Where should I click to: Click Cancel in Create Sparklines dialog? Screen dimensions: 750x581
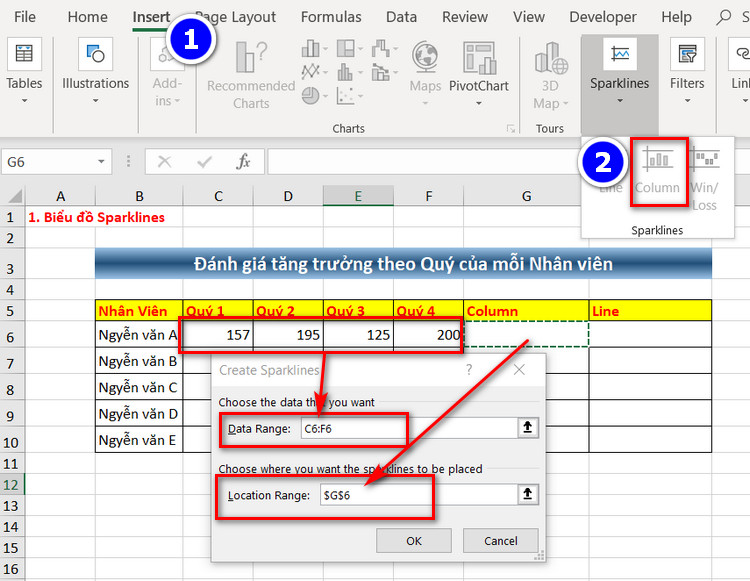coord(500,540)
